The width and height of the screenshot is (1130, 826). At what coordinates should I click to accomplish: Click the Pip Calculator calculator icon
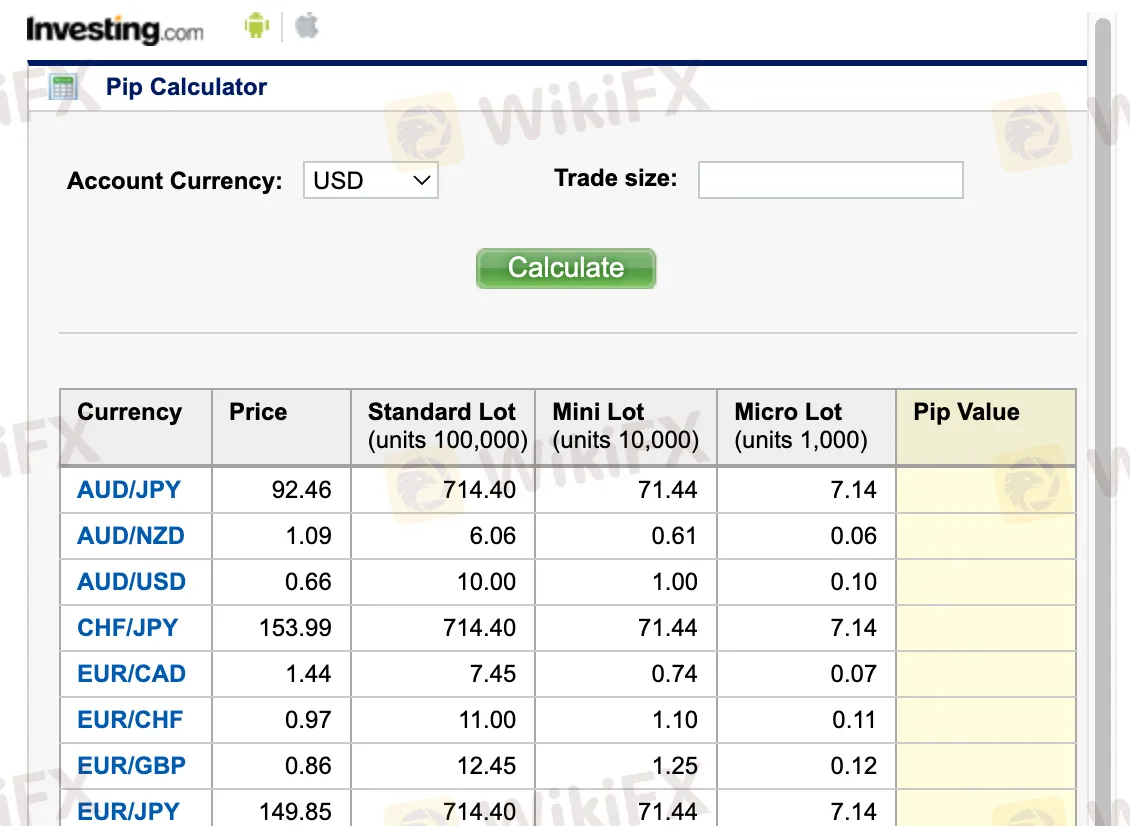pos(62,87)
